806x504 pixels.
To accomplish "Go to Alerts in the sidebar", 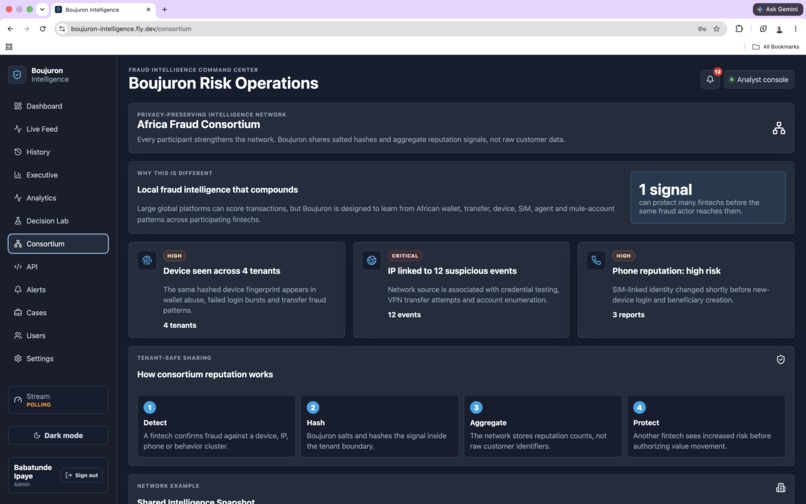I will tap(58, 290).
